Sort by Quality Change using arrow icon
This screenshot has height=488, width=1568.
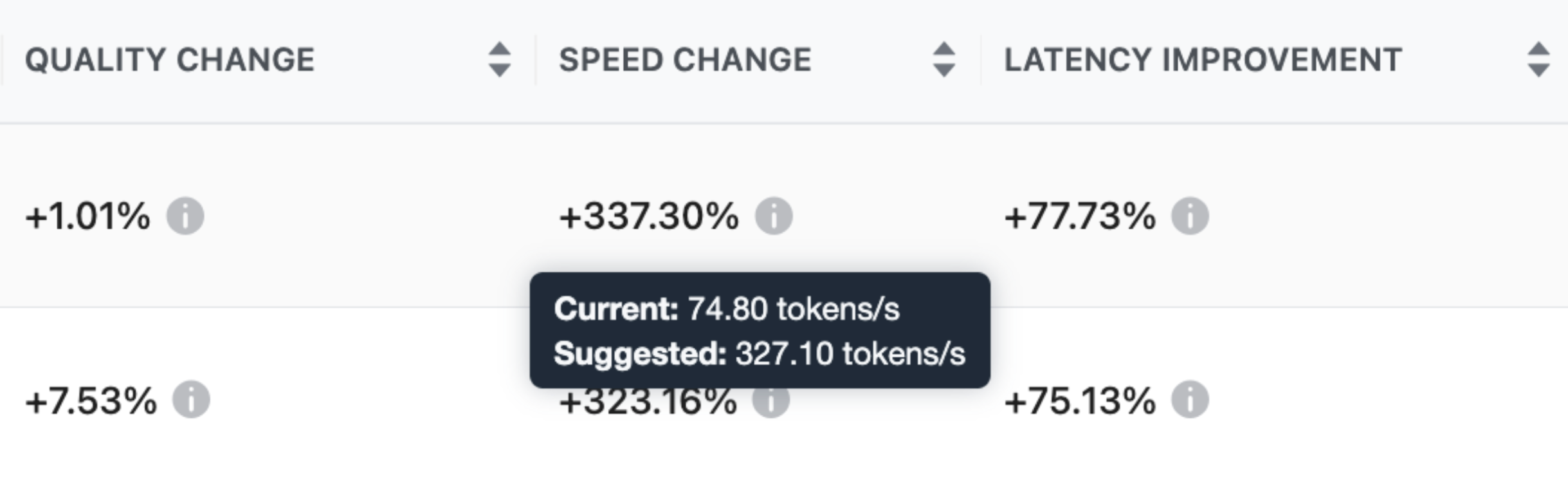point(499,60)
